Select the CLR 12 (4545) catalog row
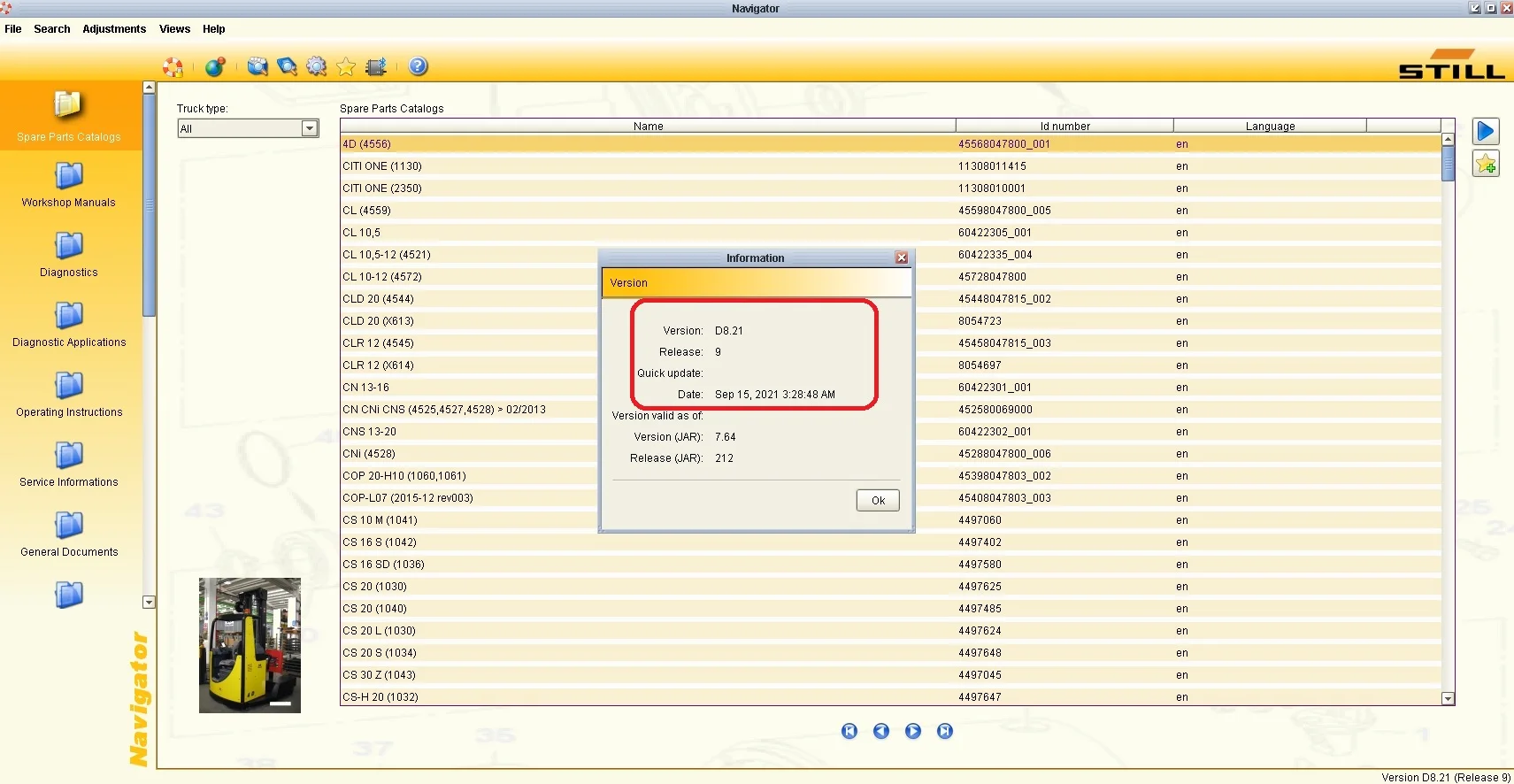 point(890,343)
